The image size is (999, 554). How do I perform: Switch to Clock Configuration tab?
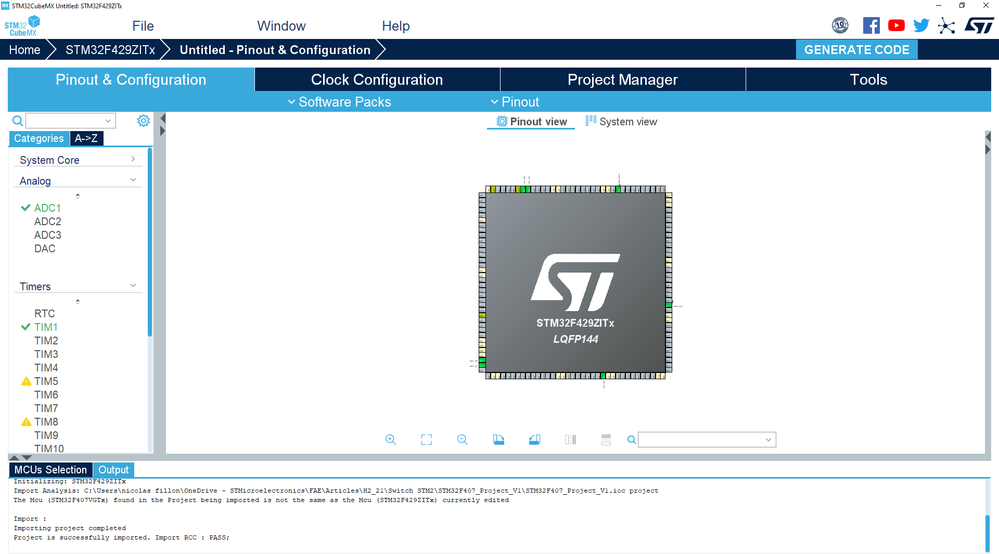pyautogui.click(x=377, y=80)
